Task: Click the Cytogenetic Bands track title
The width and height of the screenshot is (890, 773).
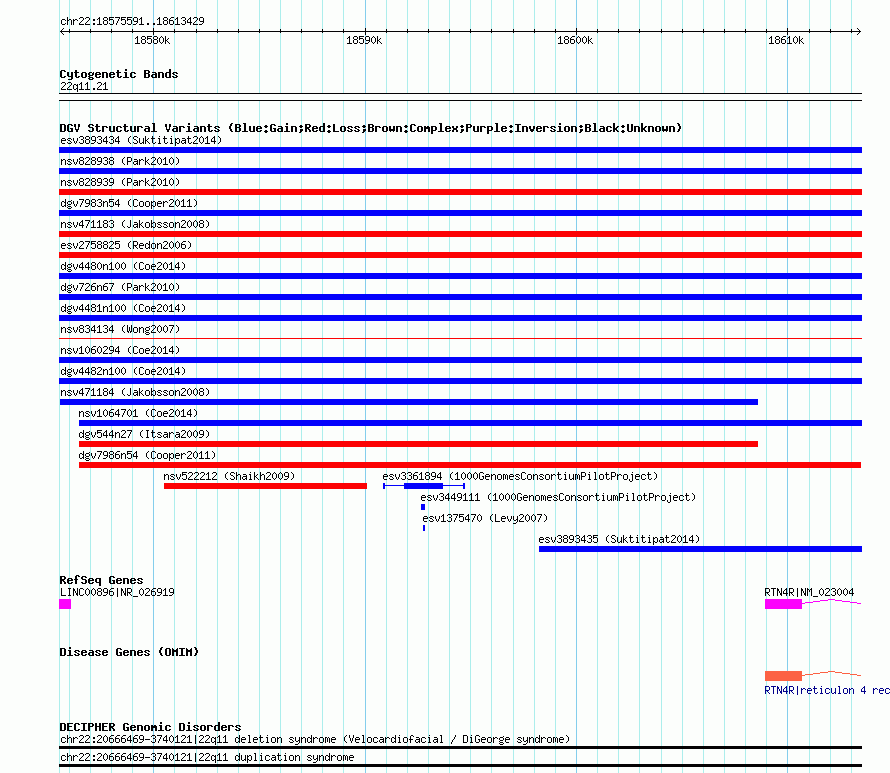Action: coord(119,74)
